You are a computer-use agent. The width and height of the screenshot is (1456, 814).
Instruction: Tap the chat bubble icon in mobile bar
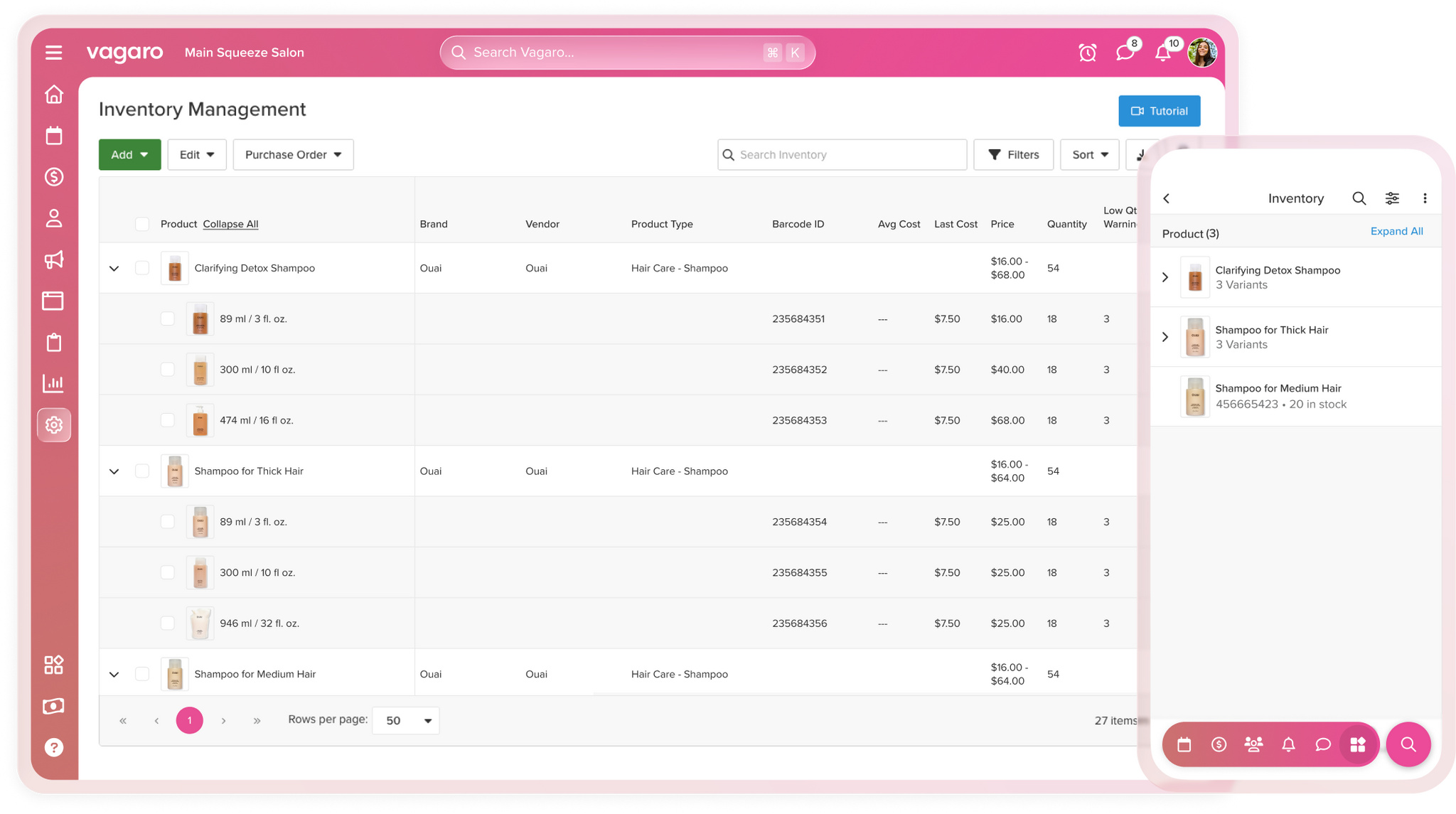[1323, 744]
